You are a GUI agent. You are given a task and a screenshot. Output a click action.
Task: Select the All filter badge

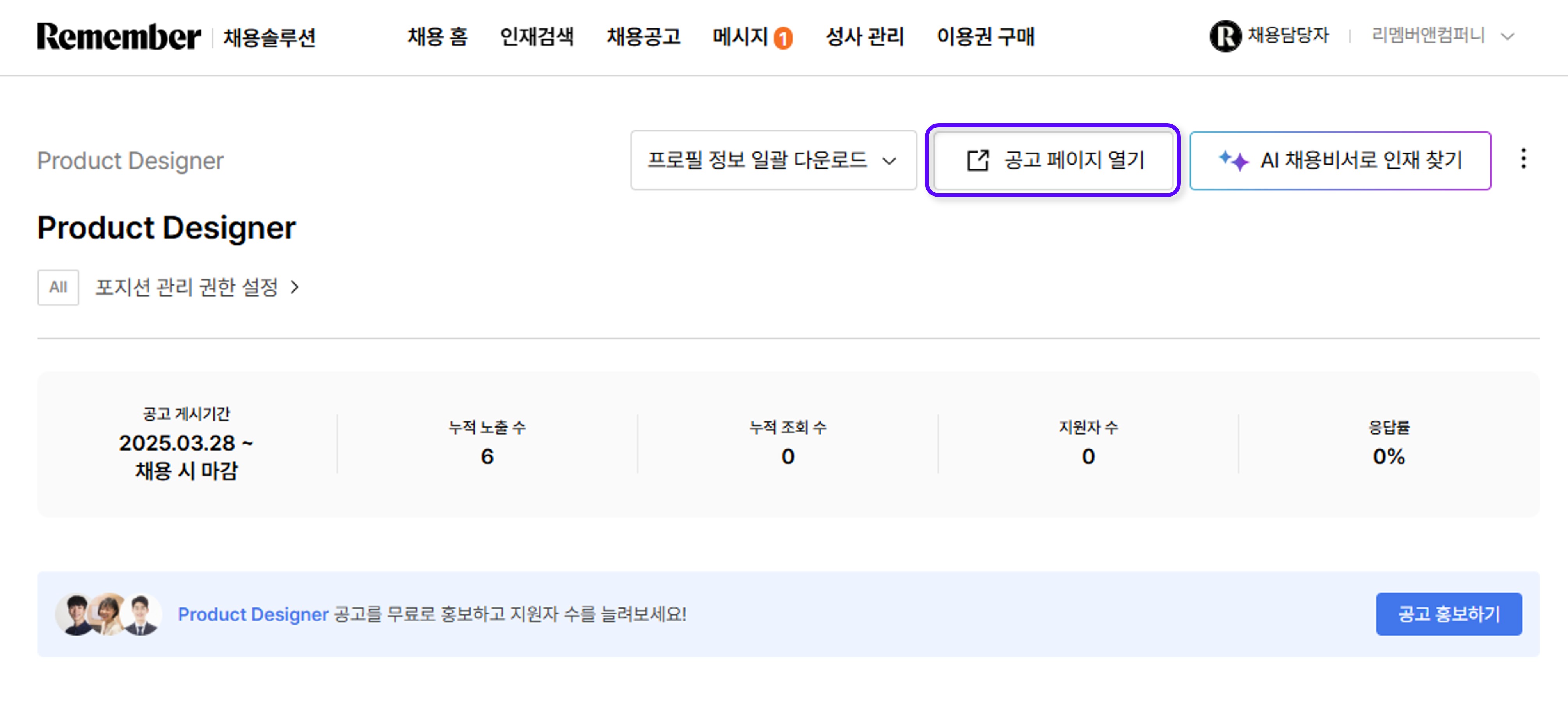pos(58,287)
